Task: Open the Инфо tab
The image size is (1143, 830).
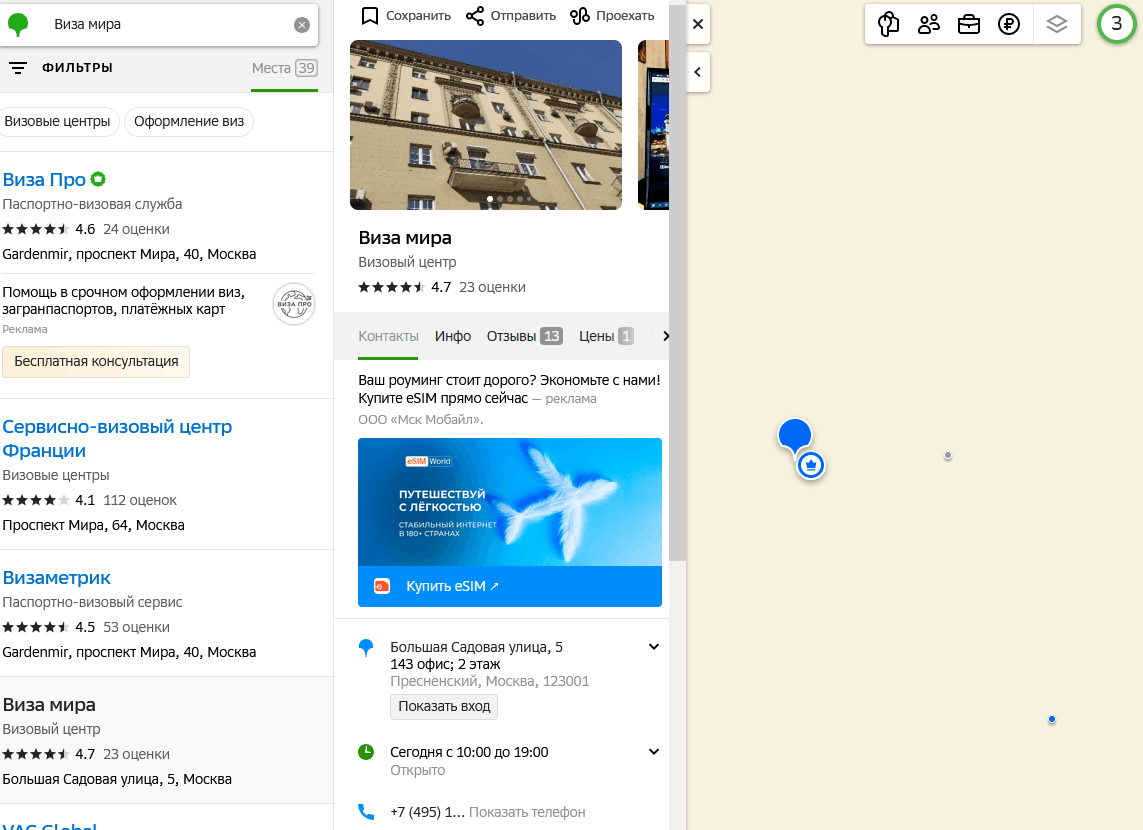Action: point(453,336)
